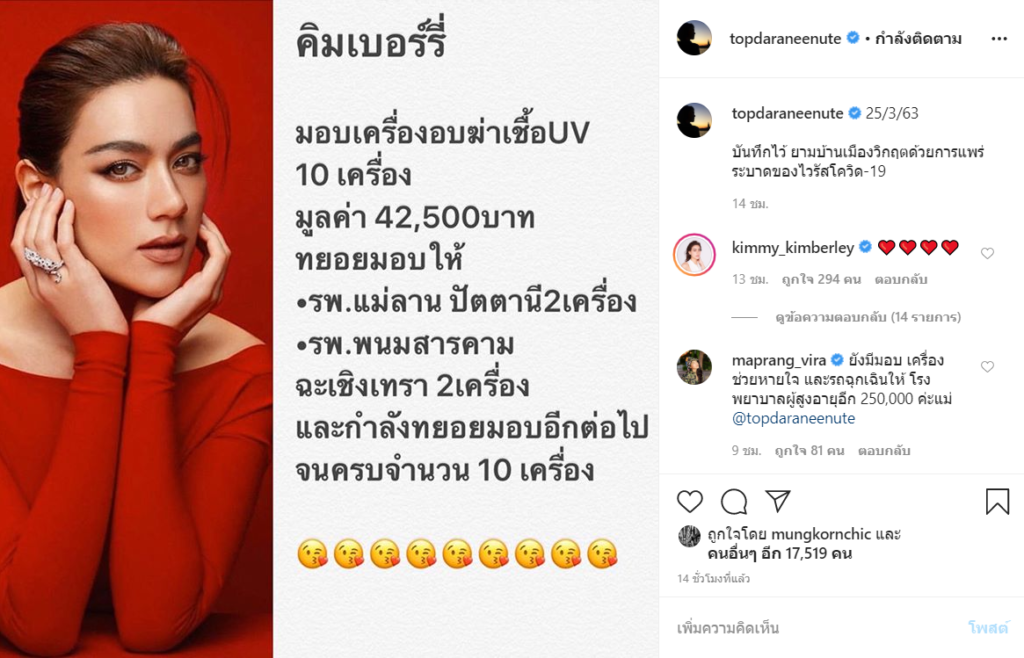Reply to kimmy_kimberley's comment via ตอบกลับ
The height and width of the screenshot is (658, 1024).
coord(901,279)
